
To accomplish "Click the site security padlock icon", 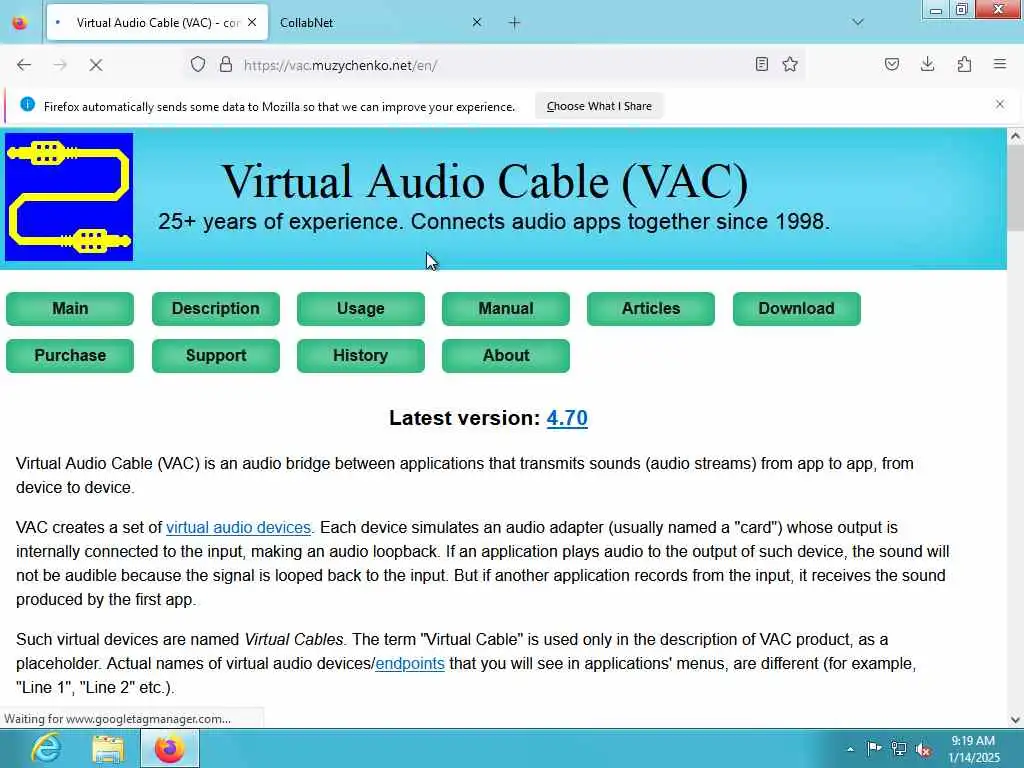I will 226,65.
